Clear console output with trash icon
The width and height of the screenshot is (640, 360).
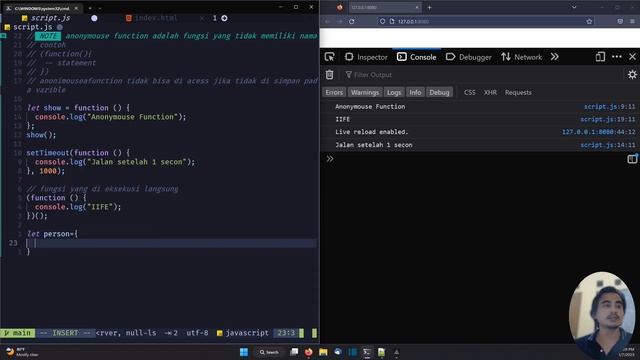tap(329, 75)
